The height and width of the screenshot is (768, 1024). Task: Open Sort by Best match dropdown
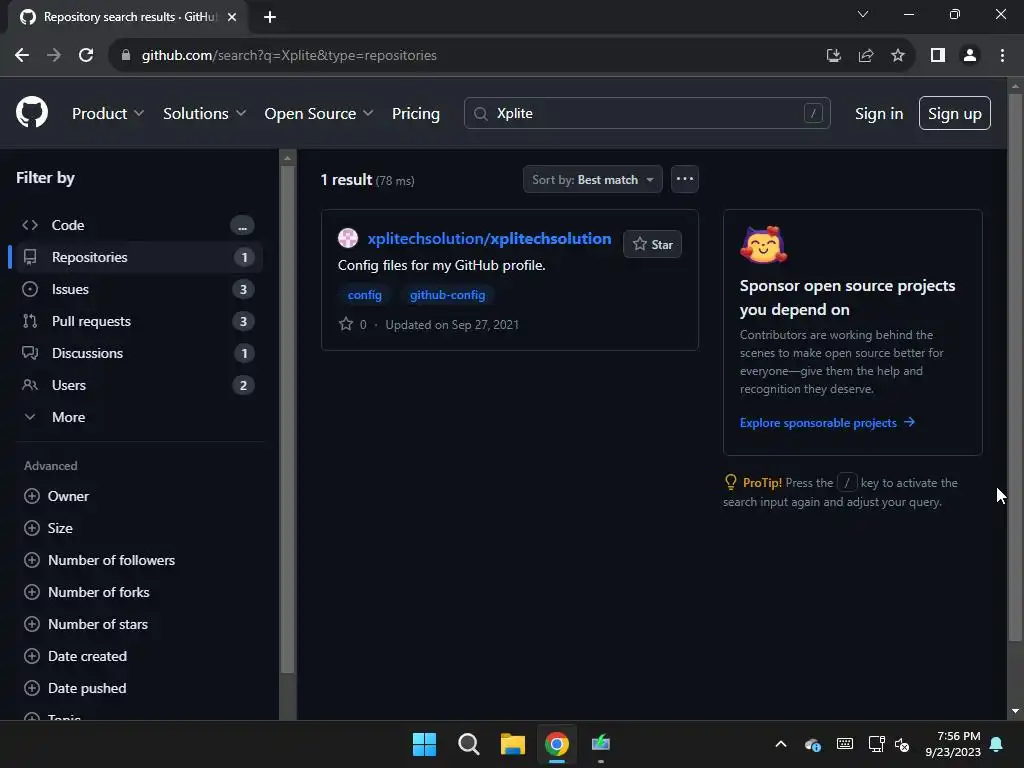[592, 179]
